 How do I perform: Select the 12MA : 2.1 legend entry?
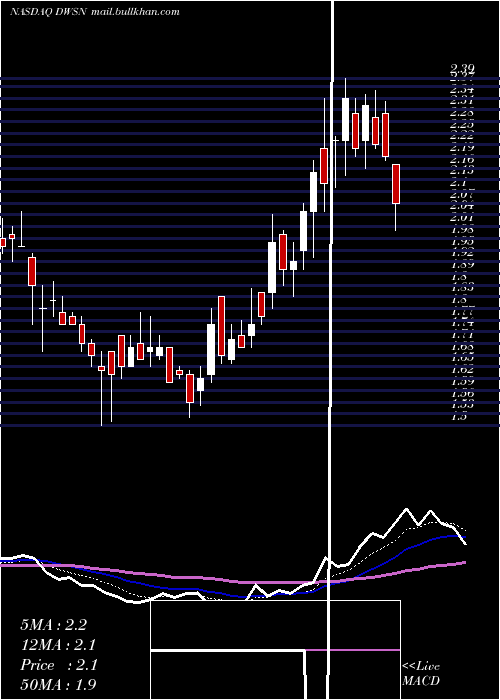click(x=58, y=645)
